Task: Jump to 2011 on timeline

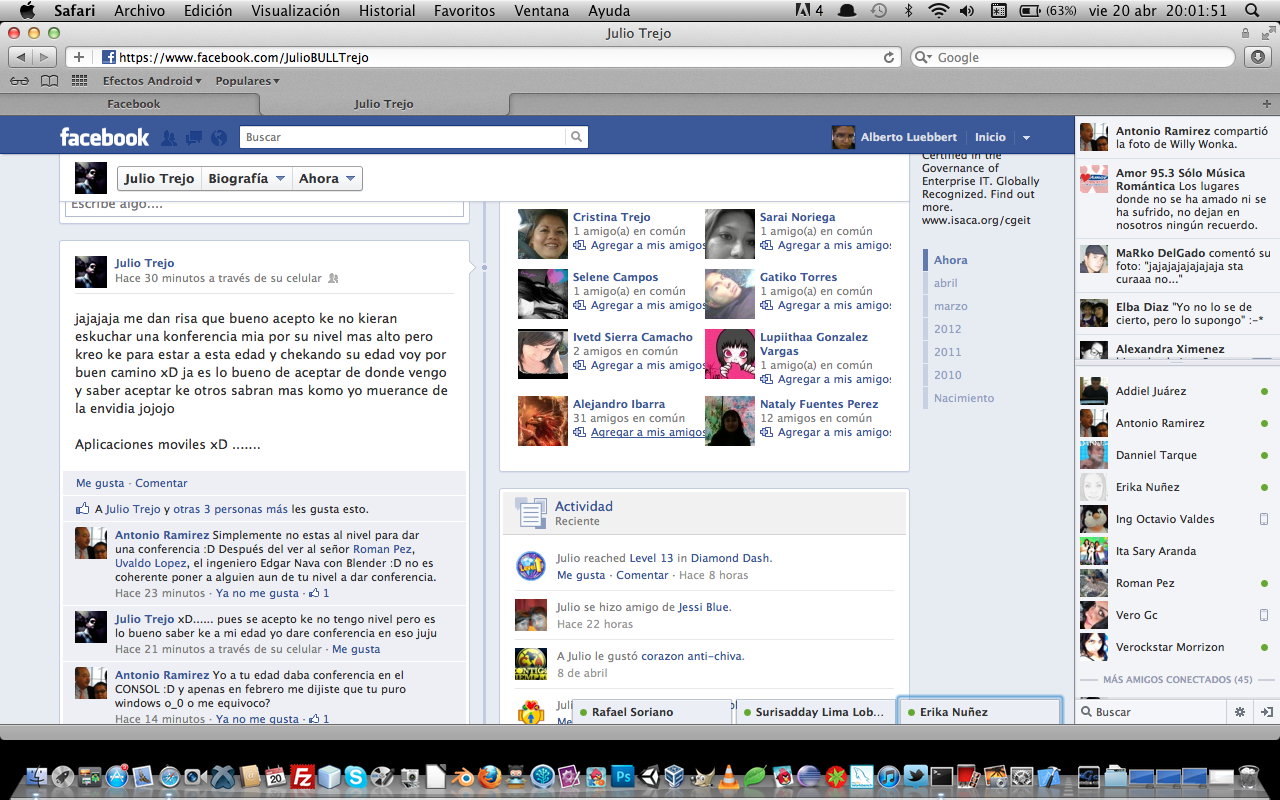Action: [947, 352]
